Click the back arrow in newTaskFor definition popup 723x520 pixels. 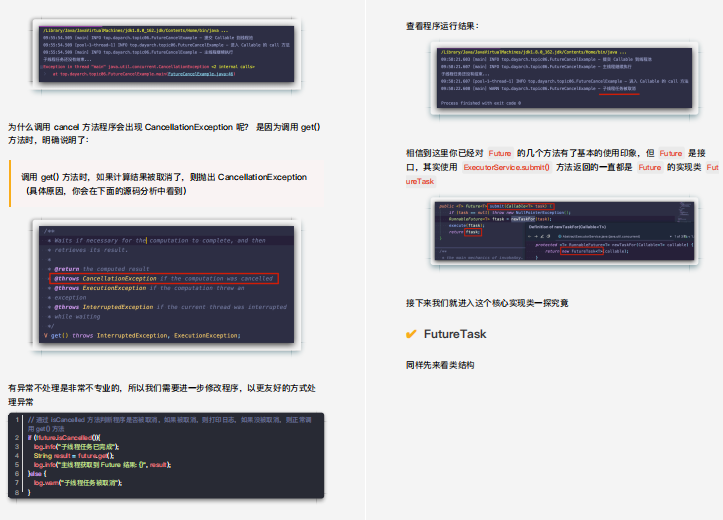click(530, 236)
